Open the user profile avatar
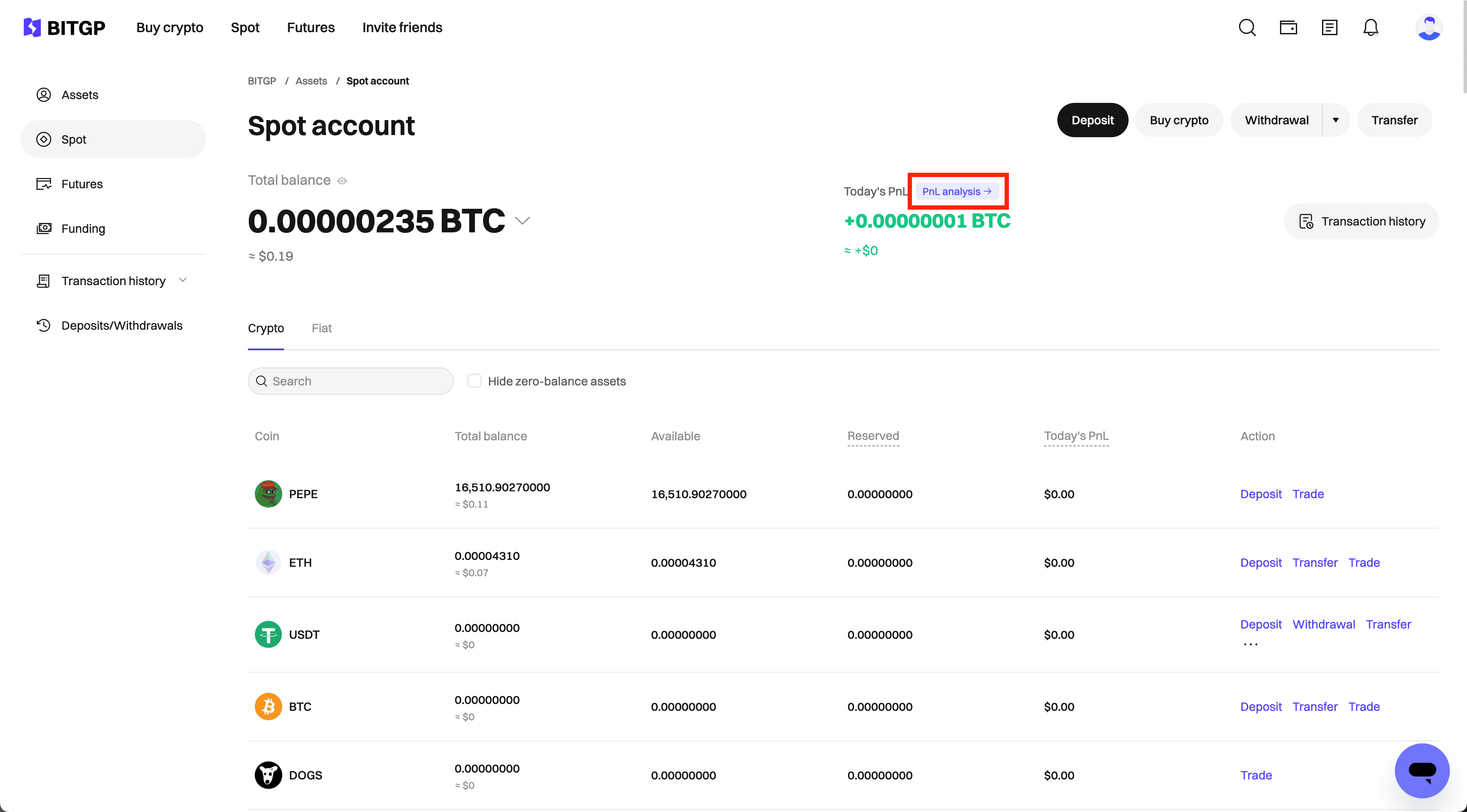Screen dimensions: 1467x812 tap(1429, 27)
